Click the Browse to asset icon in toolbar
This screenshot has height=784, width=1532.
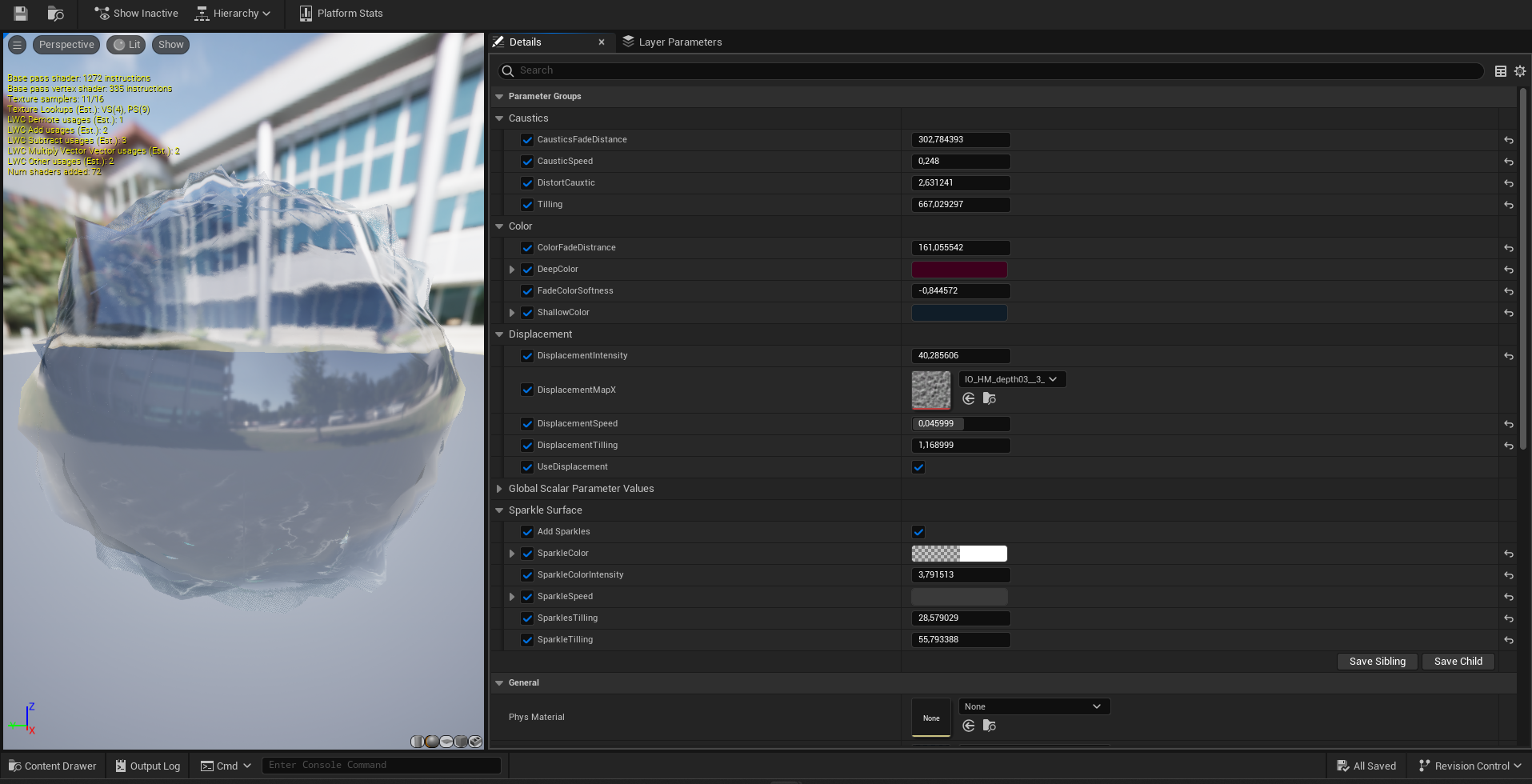click(55, 14)
